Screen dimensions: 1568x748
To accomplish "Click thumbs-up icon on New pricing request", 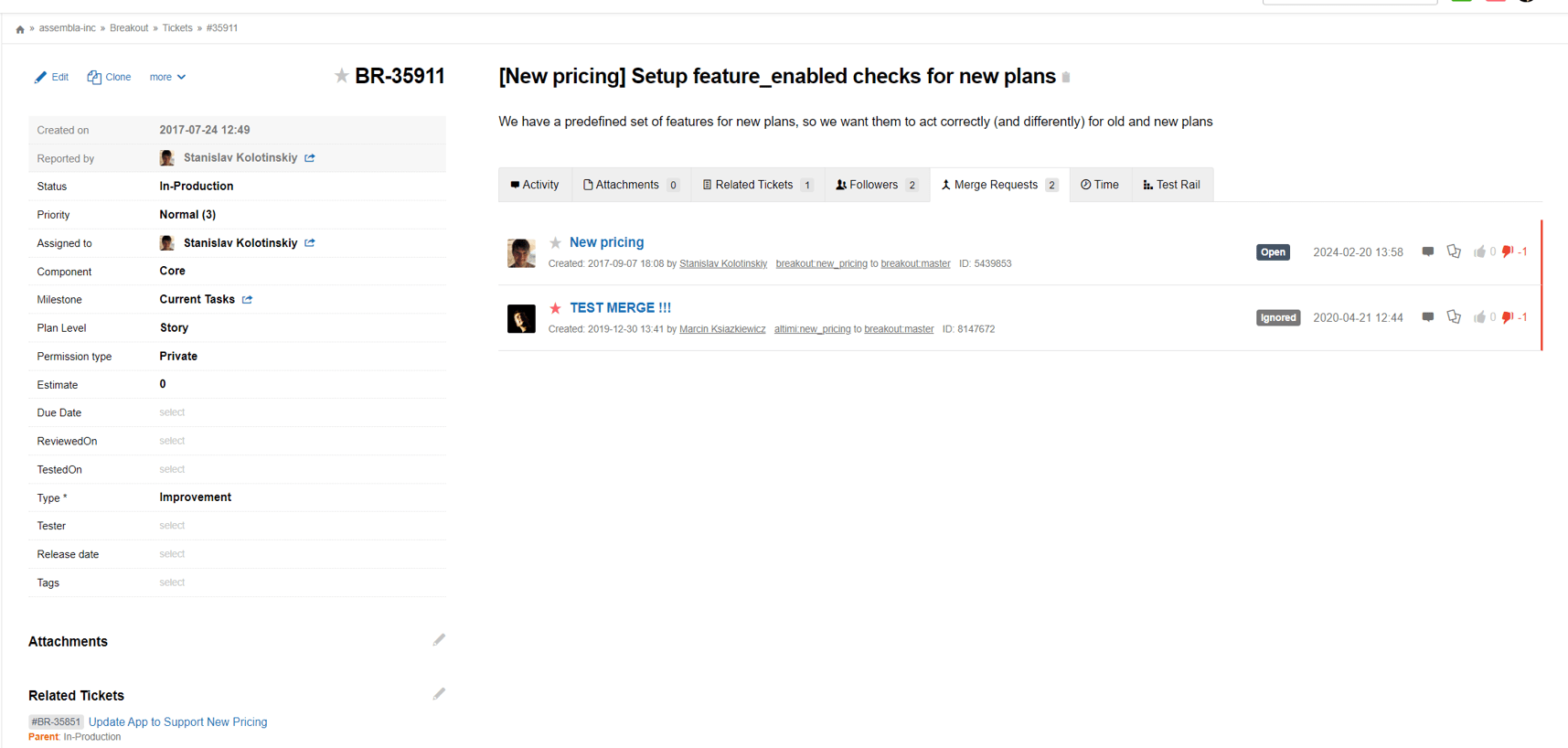I will pyautogui.click(x=1479, y=251).
